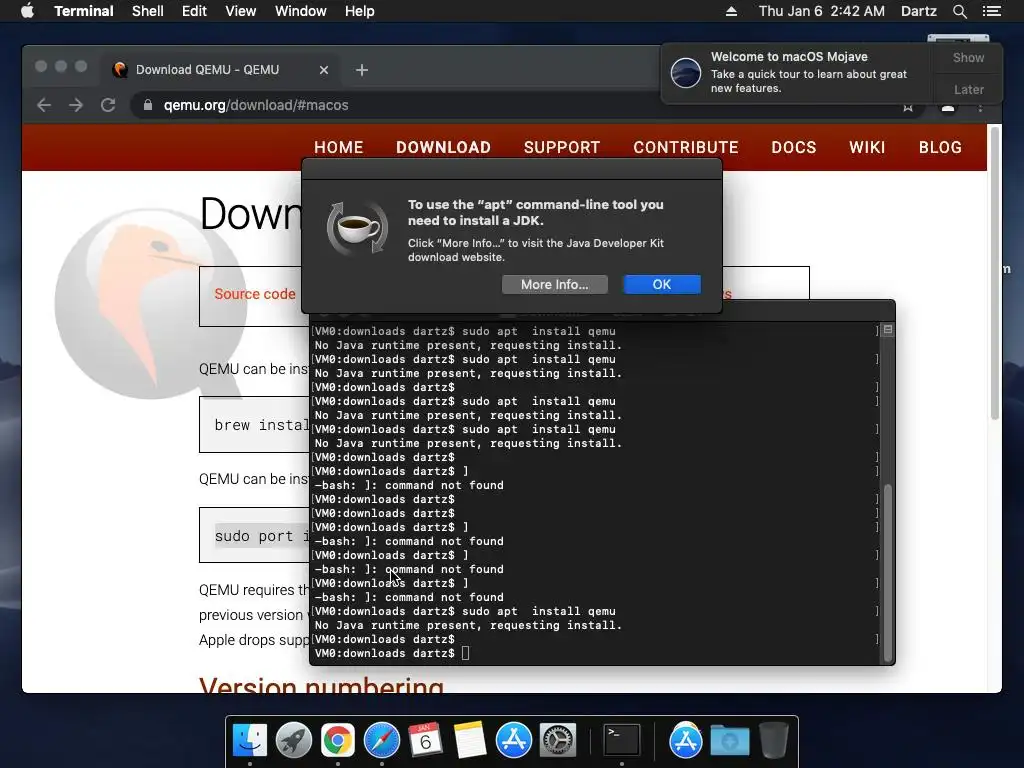Open the Welcome to macOS Mojave notification
The height and width of the screenshot is (768, 1024).
tap(797, 72)
